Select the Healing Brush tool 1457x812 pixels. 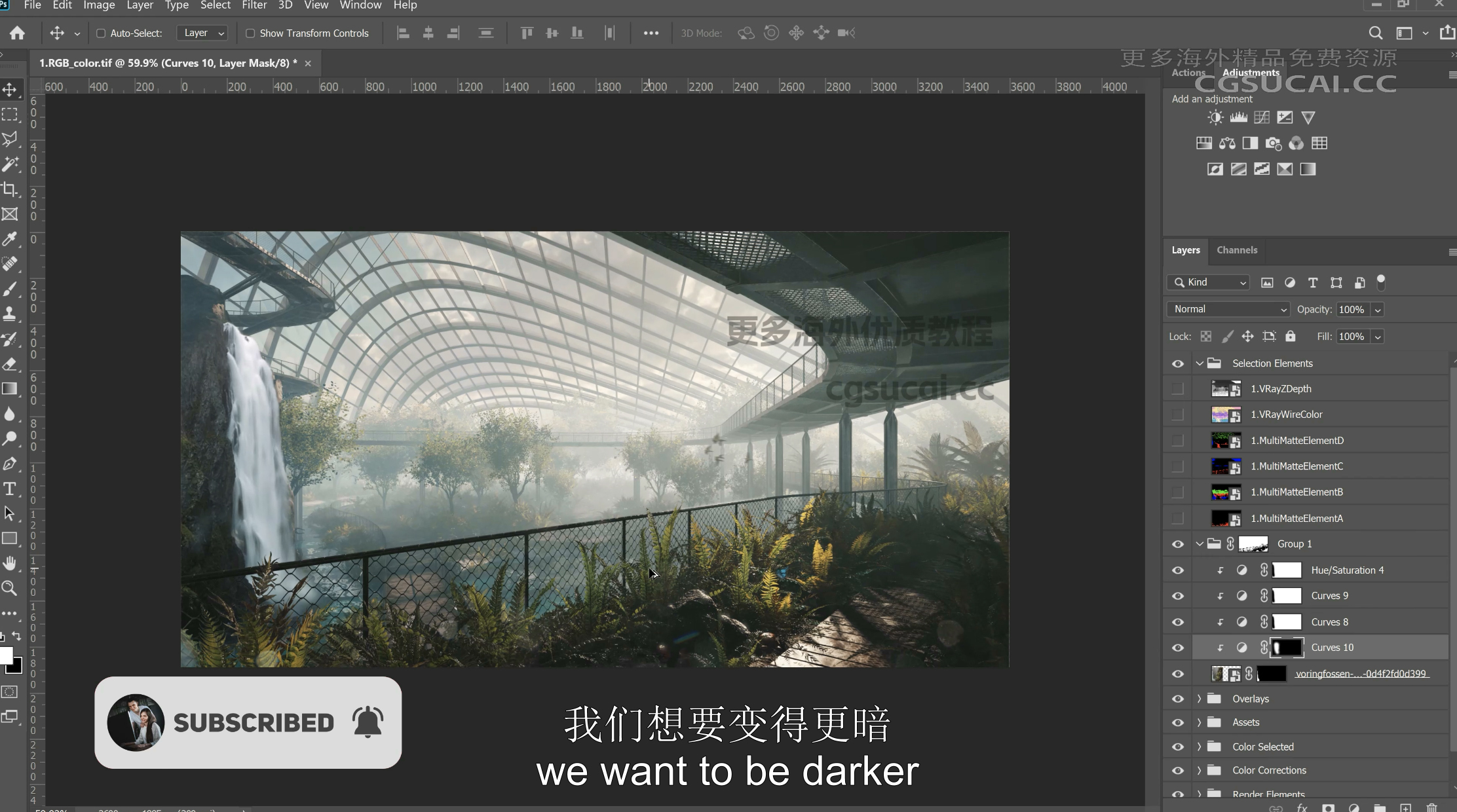[10, 264]
